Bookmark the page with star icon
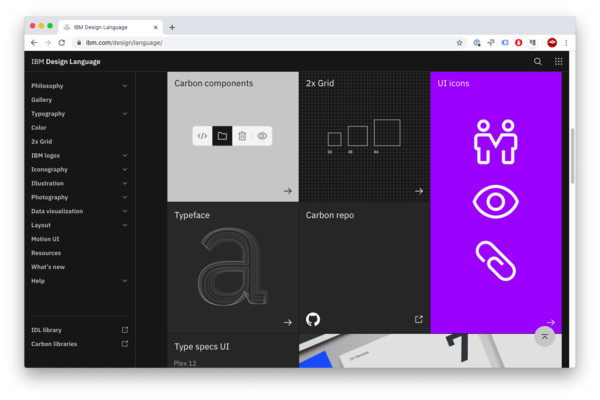 [x=459, y=42]
